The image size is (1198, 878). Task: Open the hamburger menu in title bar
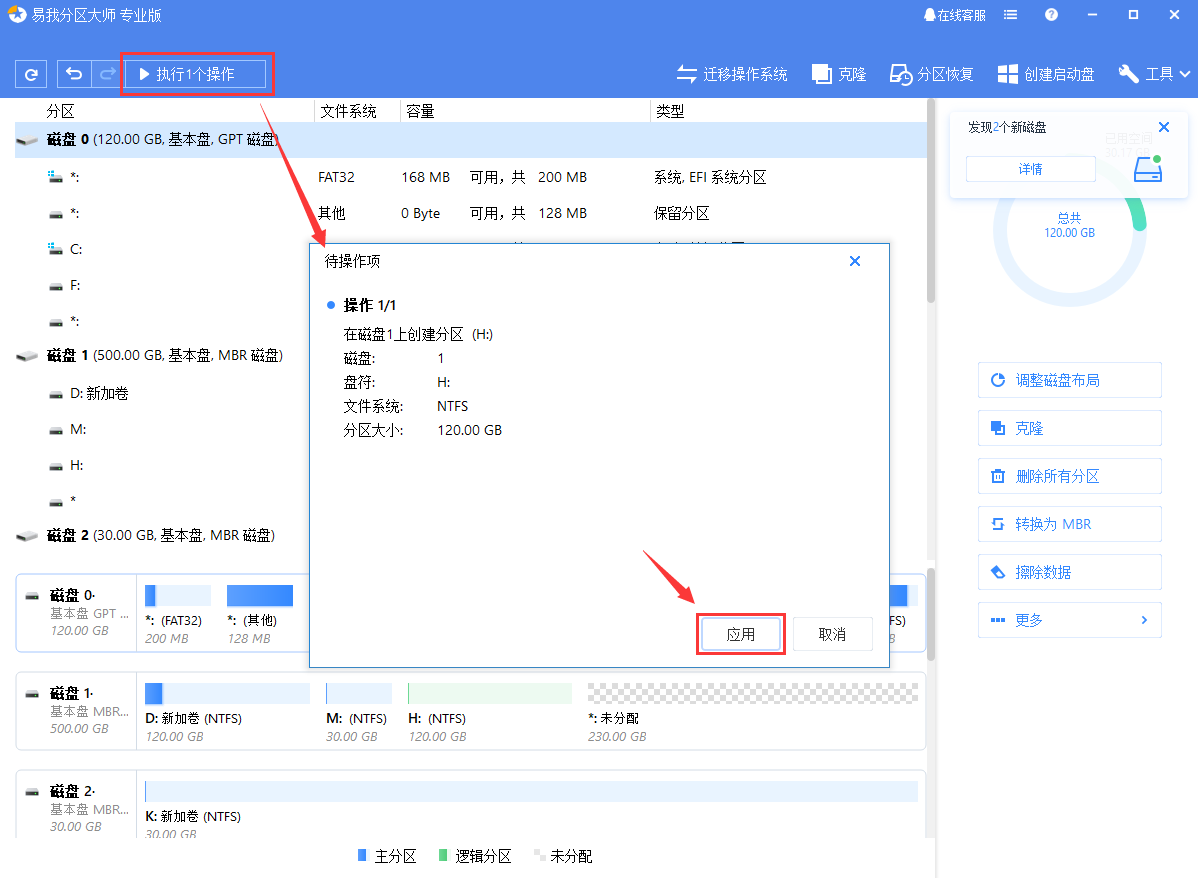[x=1011, y=15]
